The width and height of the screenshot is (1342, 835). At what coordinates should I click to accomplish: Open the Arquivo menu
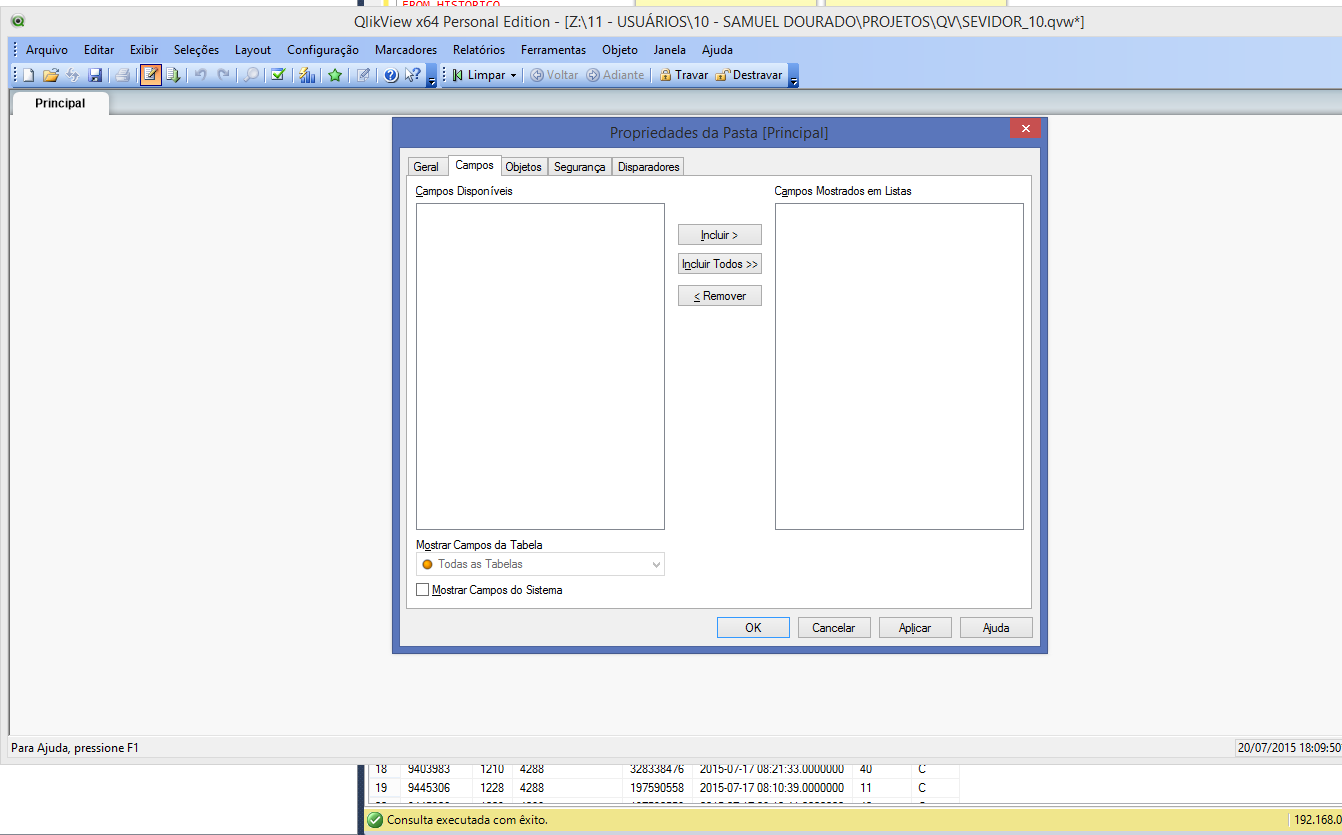pyautogui.click(x=47, y=49)
